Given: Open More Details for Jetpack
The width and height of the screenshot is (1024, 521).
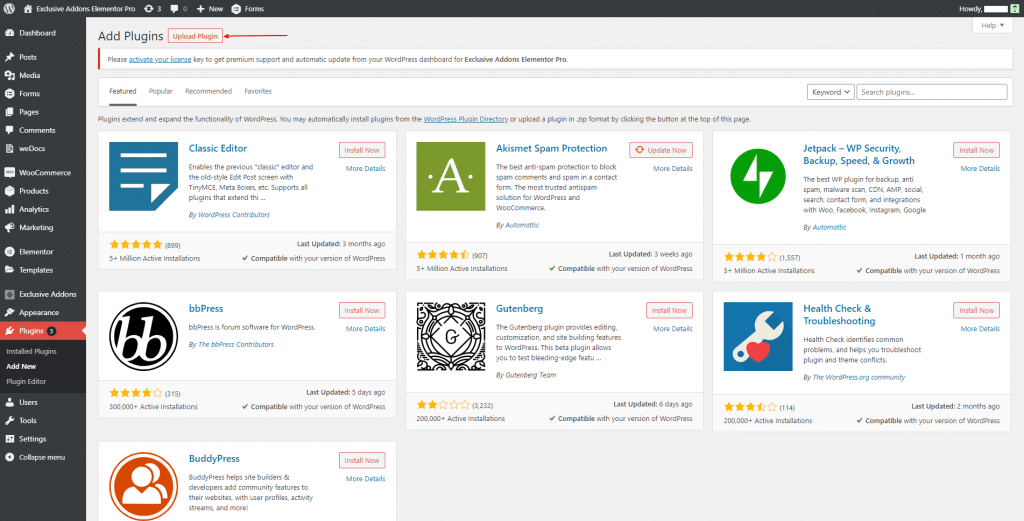Looking at the screenshot, I should [x=980, y=168].
